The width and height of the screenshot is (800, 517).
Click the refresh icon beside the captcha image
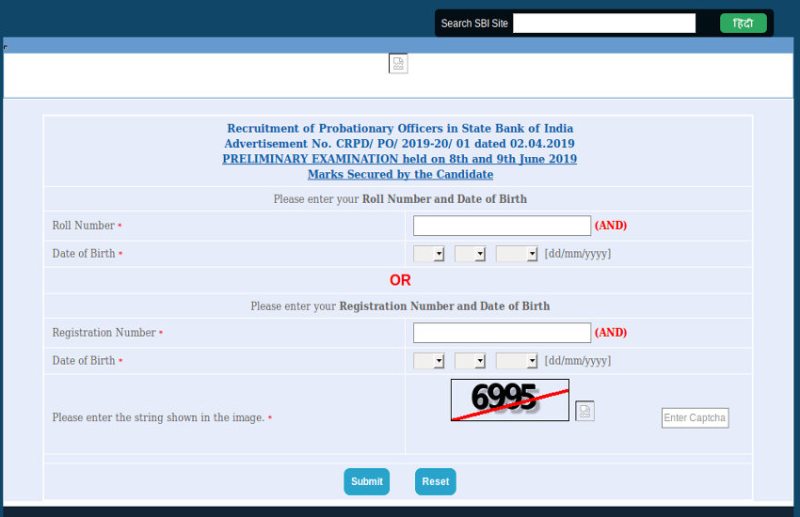pos(585,410)
